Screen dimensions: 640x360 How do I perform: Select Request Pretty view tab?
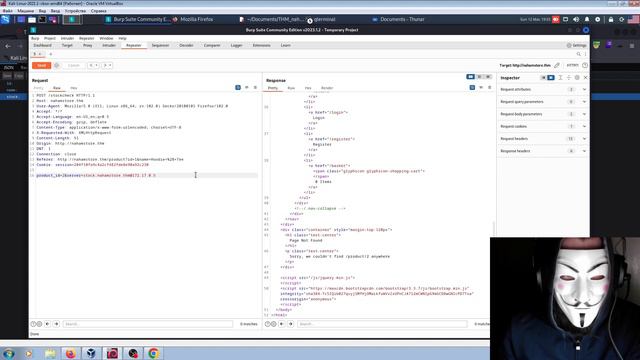pyautogui.click(x=38, y=88)
